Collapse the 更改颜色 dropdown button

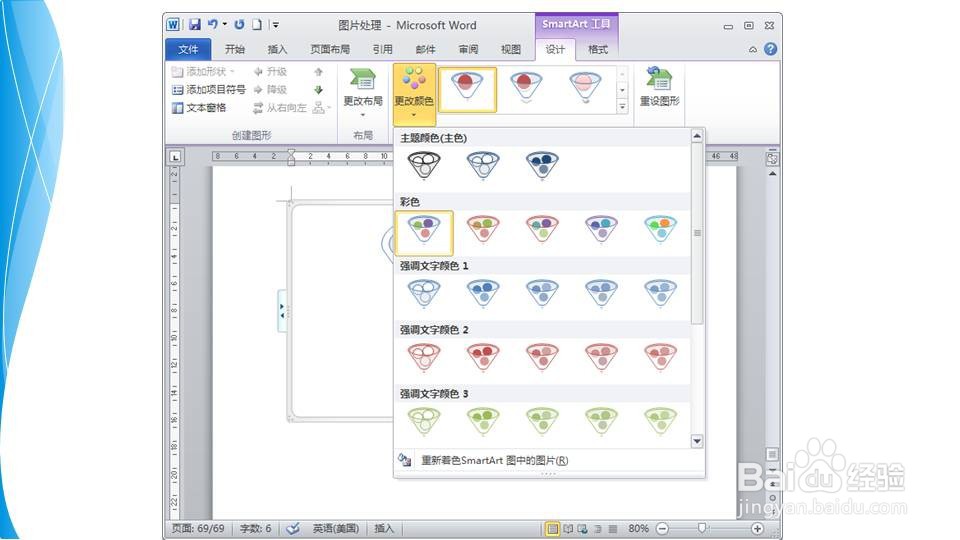[x=414, y=94]
